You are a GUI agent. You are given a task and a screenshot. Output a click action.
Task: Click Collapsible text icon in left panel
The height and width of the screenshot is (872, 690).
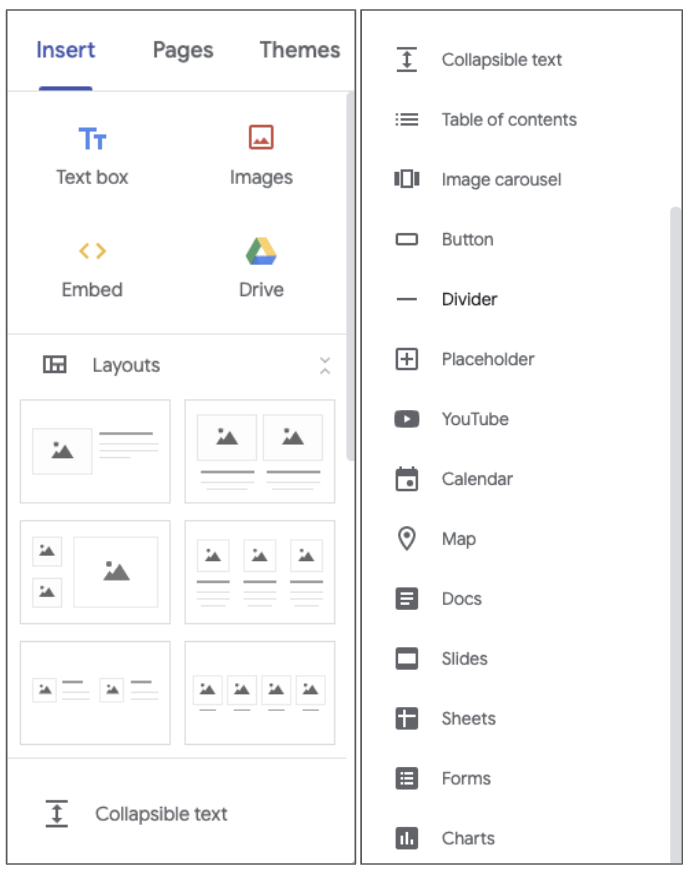[x=57, y=814]
